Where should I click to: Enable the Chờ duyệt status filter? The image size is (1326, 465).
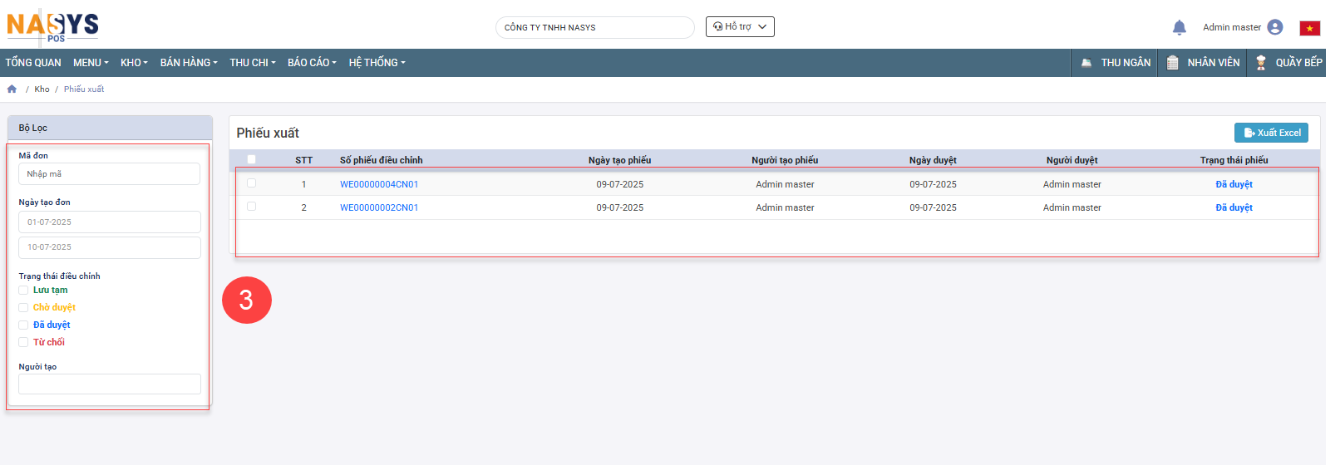[24, 307]
